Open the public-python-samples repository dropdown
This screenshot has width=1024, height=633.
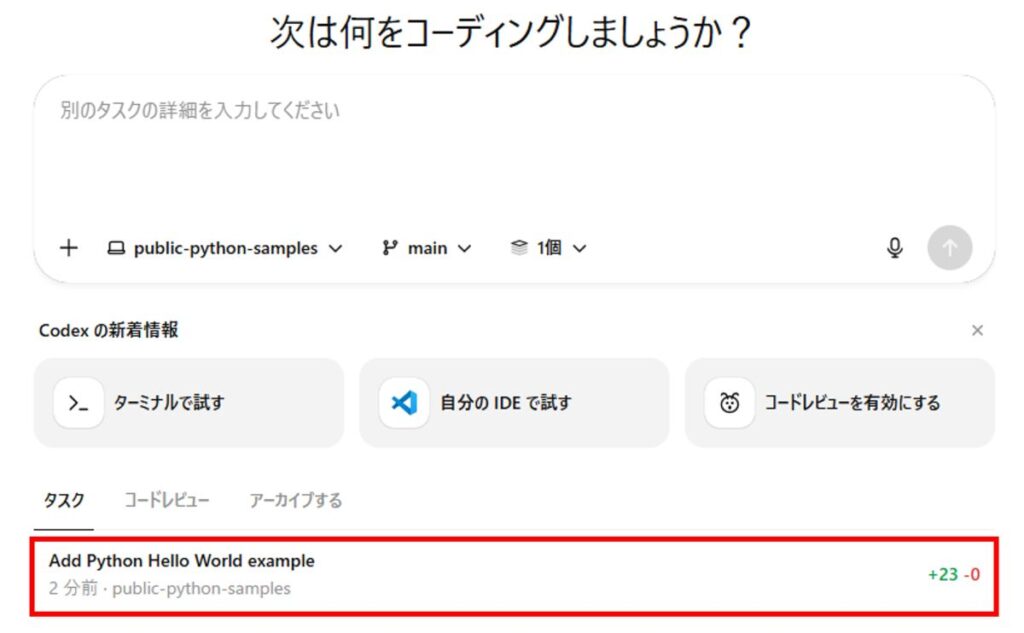coord(228,247)
